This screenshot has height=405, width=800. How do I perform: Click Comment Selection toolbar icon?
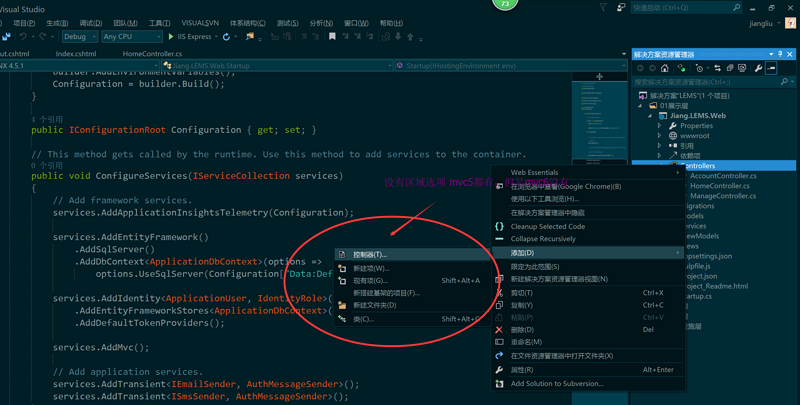point(304,36)
